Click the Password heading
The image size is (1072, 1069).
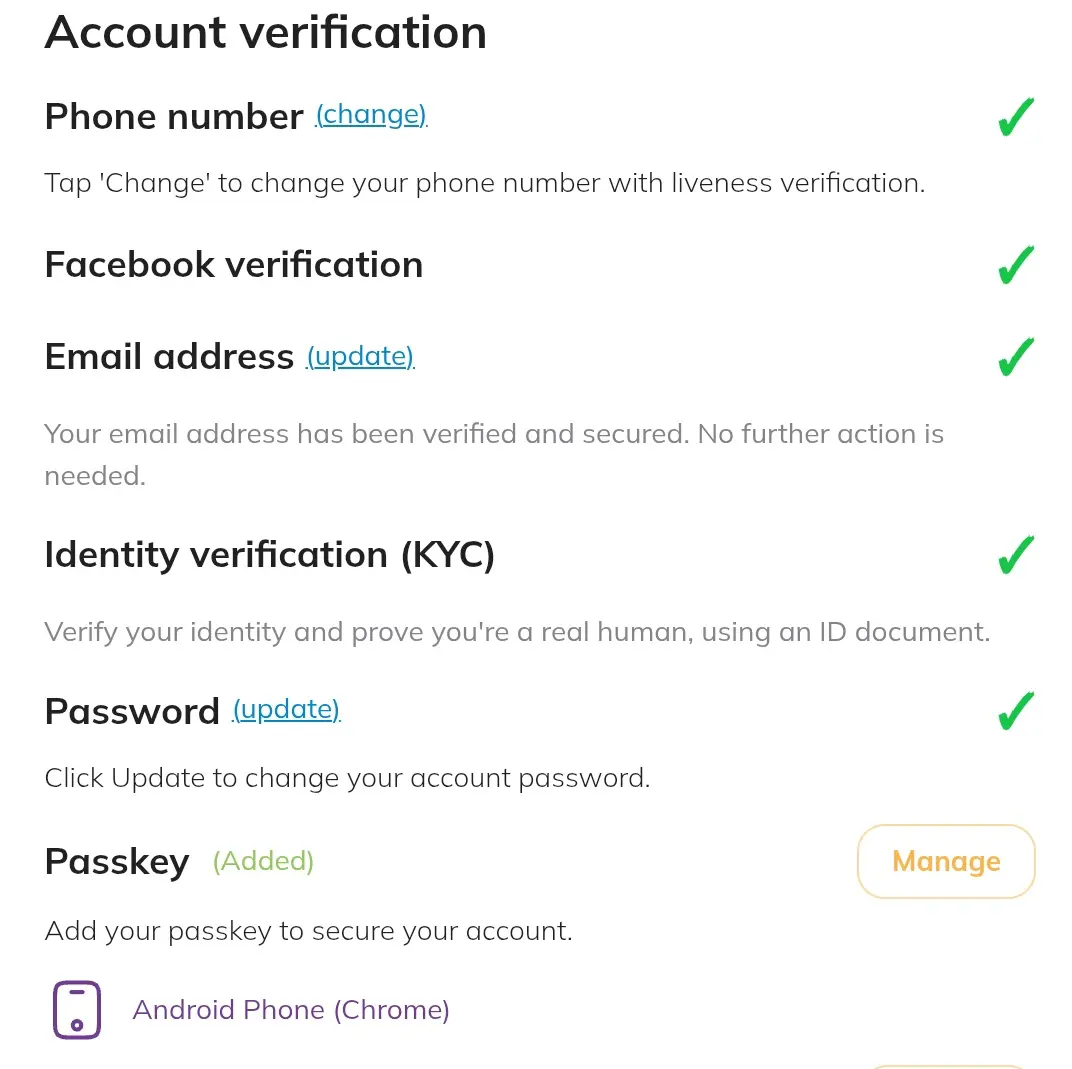click(132, 711)
